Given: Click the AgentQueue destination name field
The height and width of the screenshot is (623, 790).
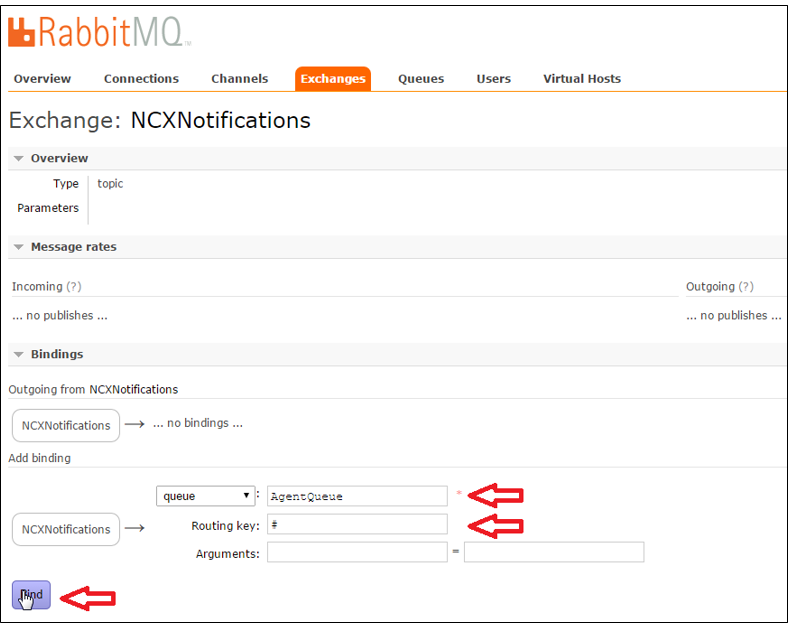Looking at the screenshot, I should point(357,496).
